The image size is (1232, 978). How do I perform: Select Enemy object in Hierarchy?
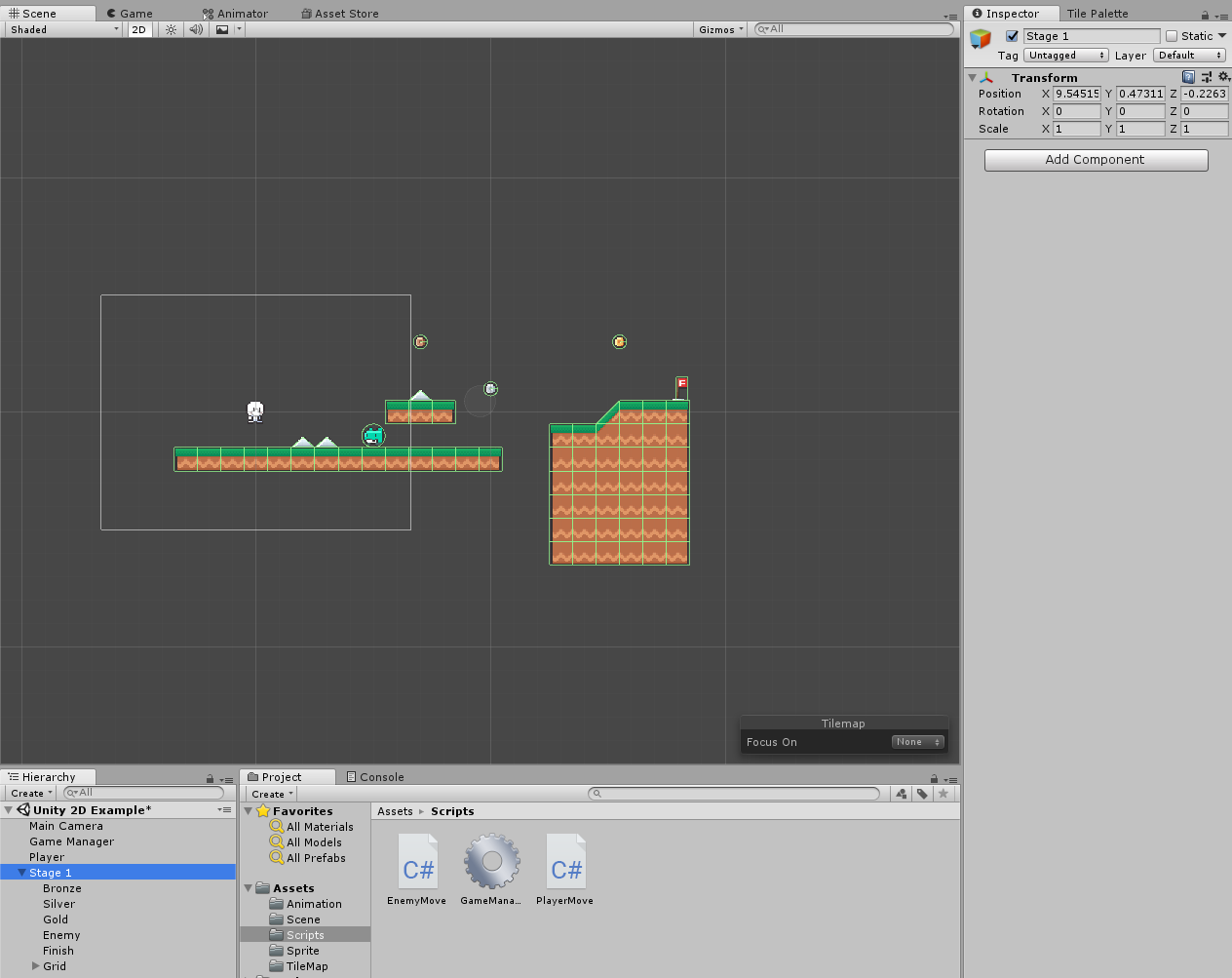click(61, 935)
